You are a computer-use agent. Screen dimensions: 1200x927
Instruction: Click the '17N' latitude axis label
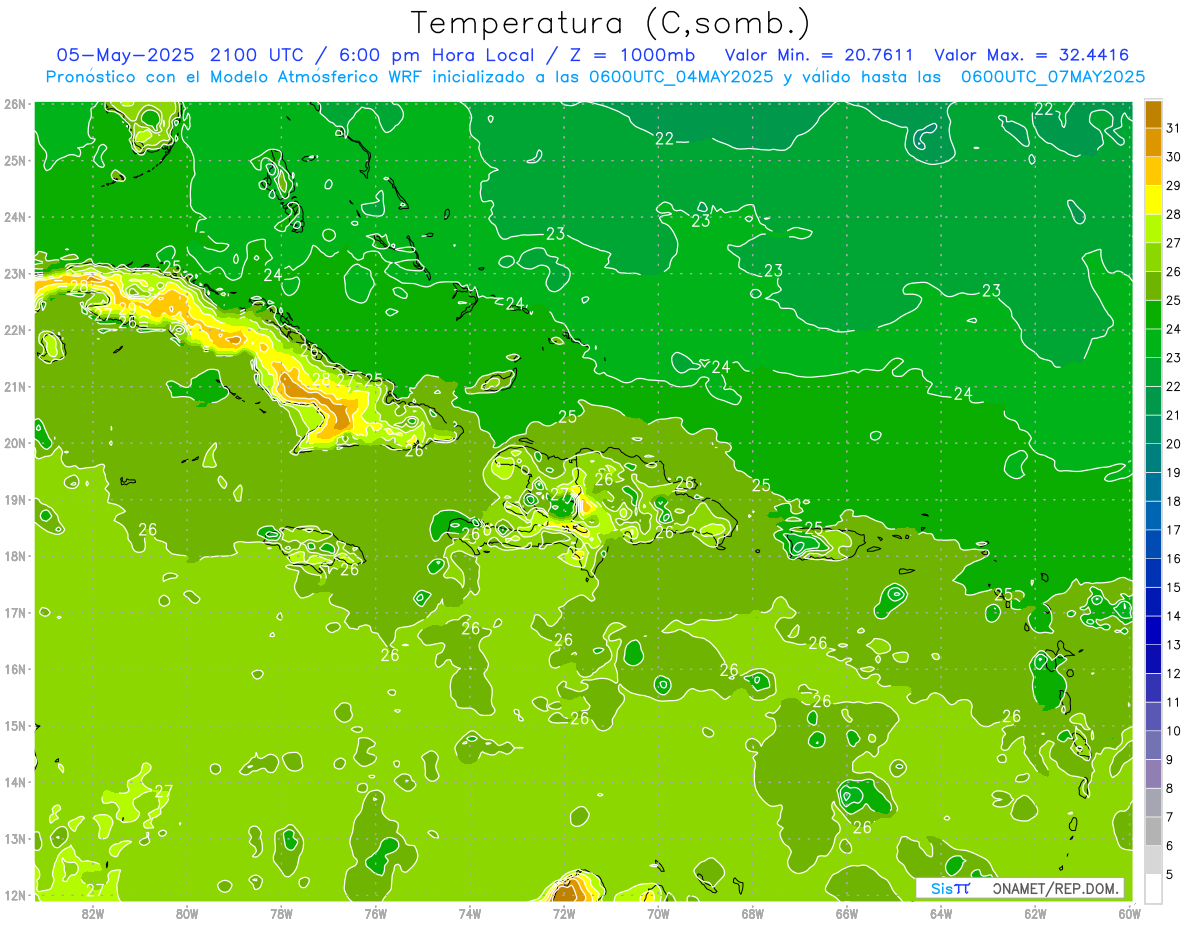[15, 613]
